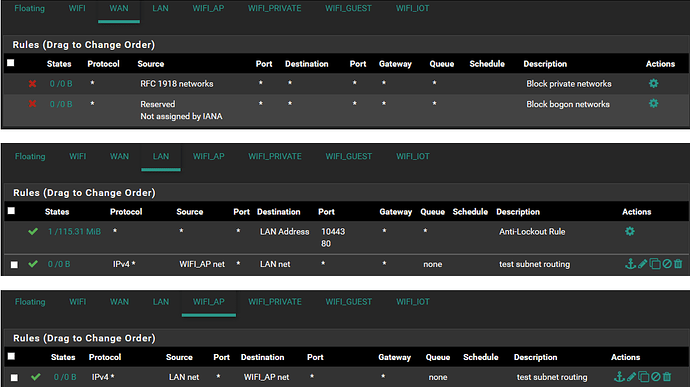Open WIFI_PRIVATE tab in the WIFI_AP panel
Viewport: 690px width, 387px height.
pos(275,302)
